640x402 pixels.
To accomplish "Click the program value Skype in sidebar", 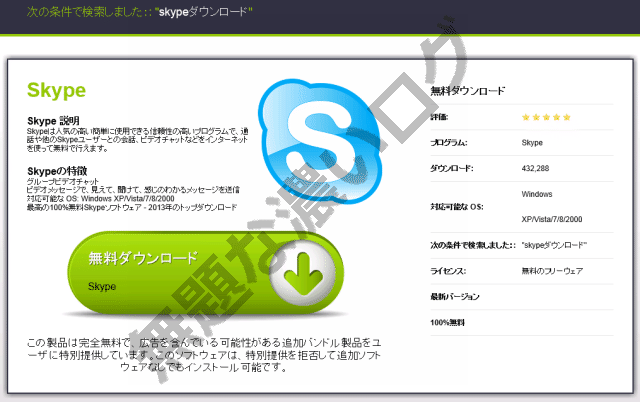I will click(x=532, y=143).
